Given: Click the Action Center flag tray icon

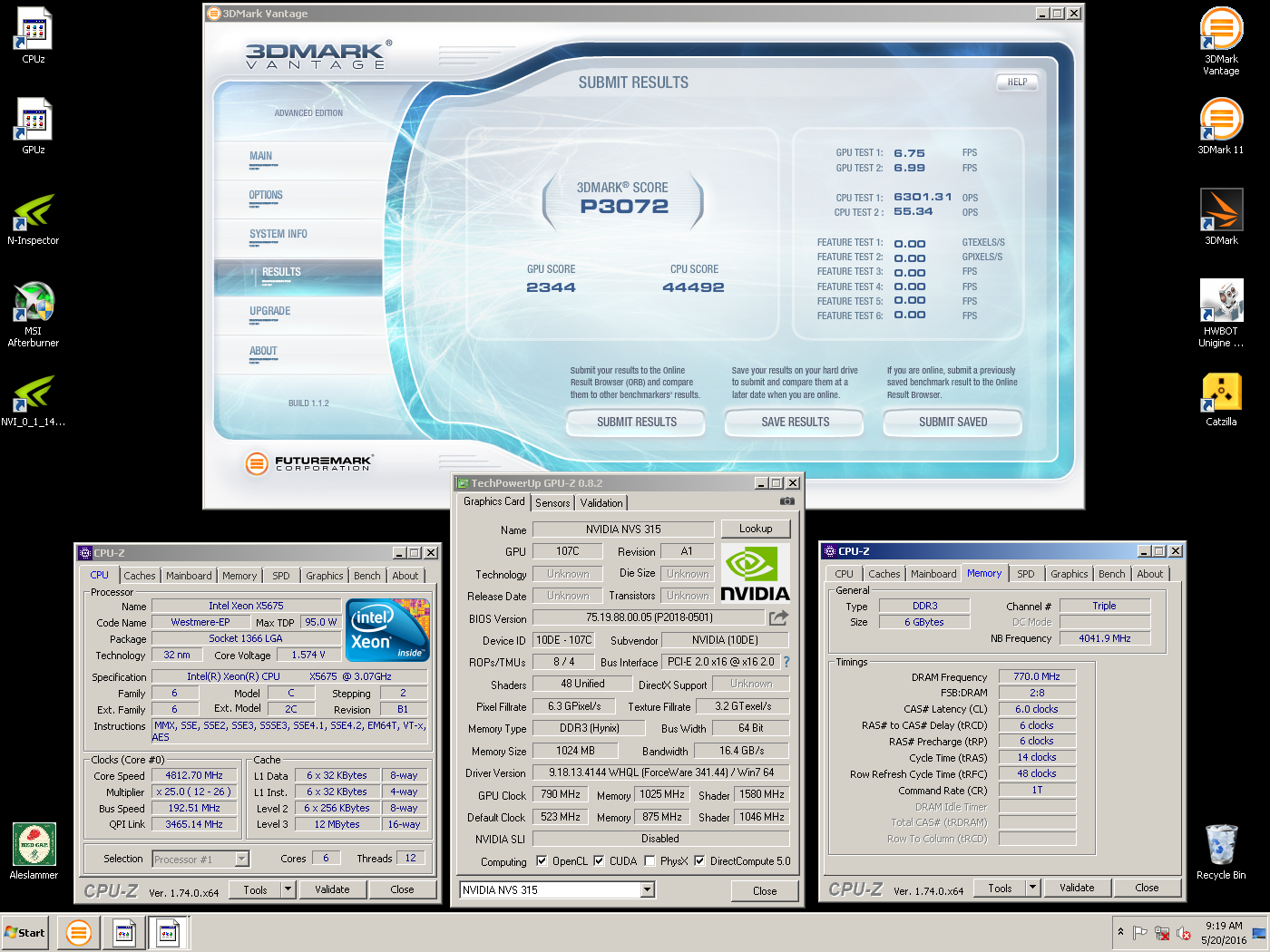Looking at the screenshot, I should click(x=1140, y=933).
